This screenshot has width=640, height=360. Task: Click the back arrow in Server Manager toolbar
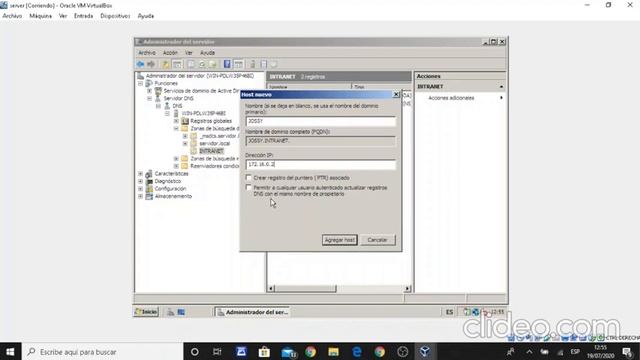tap(140, 64)
